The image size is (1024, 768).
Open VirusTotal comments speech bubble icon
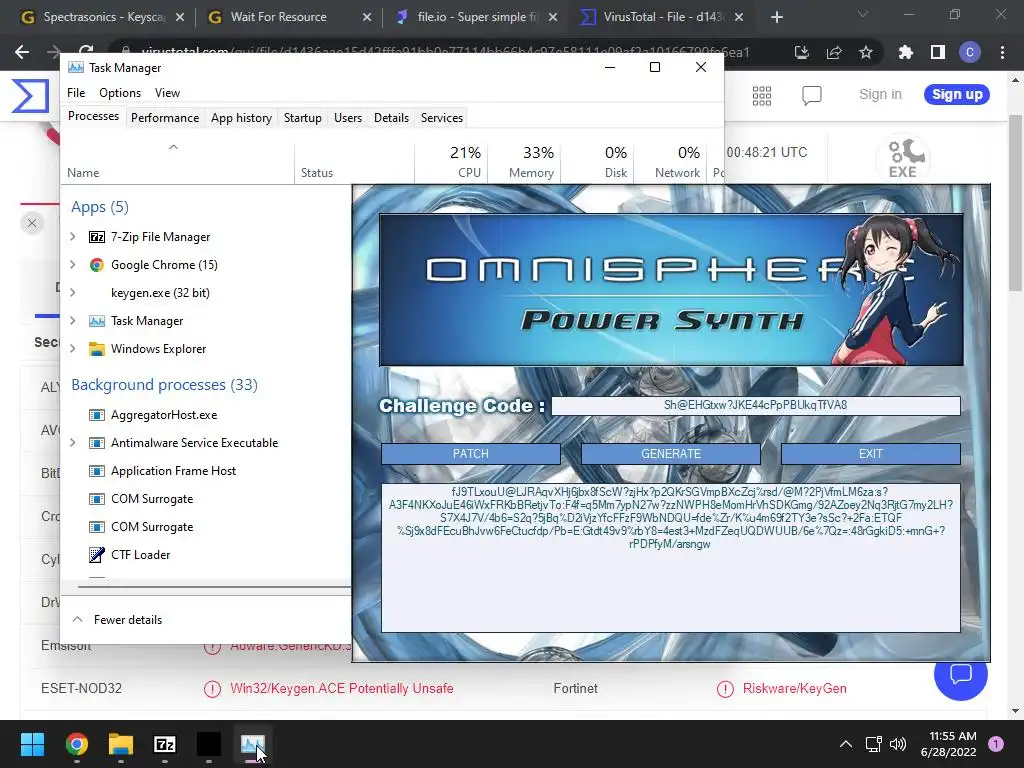pos(812,96)
